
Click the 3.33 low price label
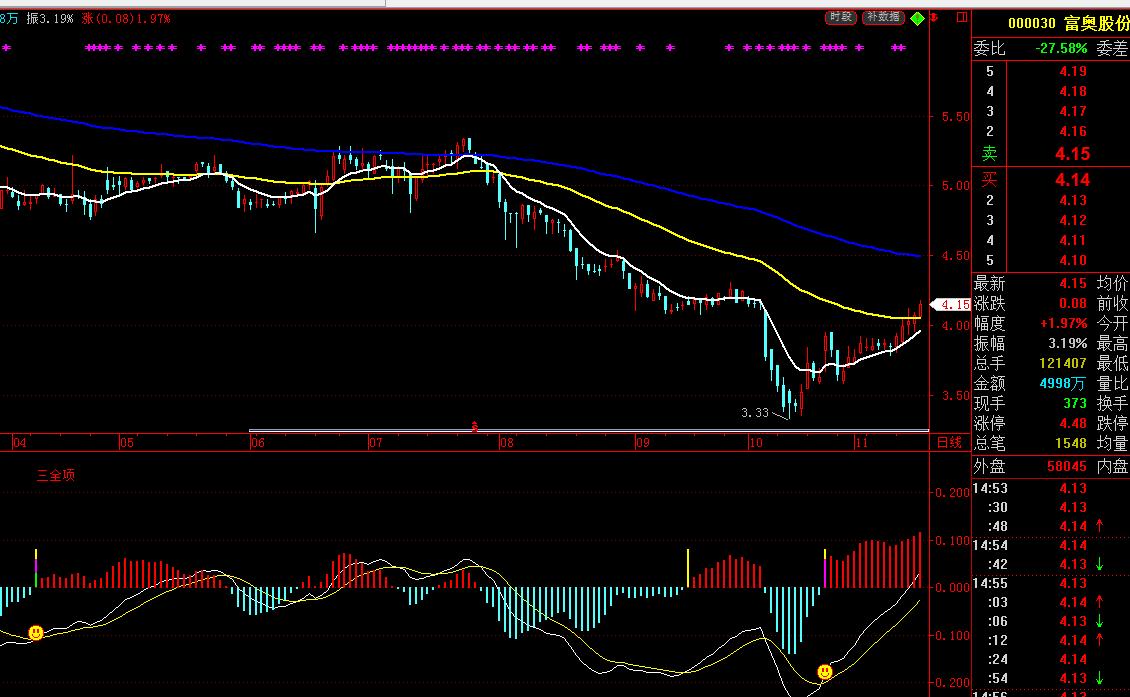[x=755, y=413]
